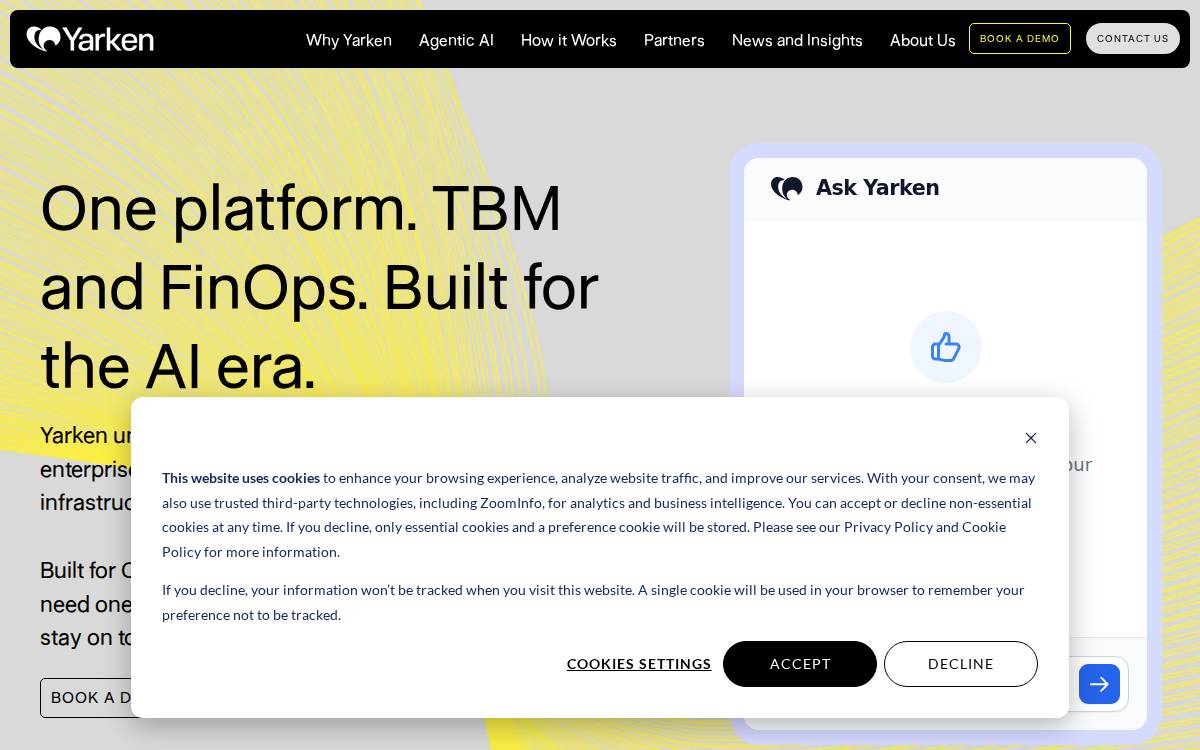This screenshot has height=750, width=1200.
Task: Click the thumbs-up icon in Ask Yarken
Action: point(946,347)
